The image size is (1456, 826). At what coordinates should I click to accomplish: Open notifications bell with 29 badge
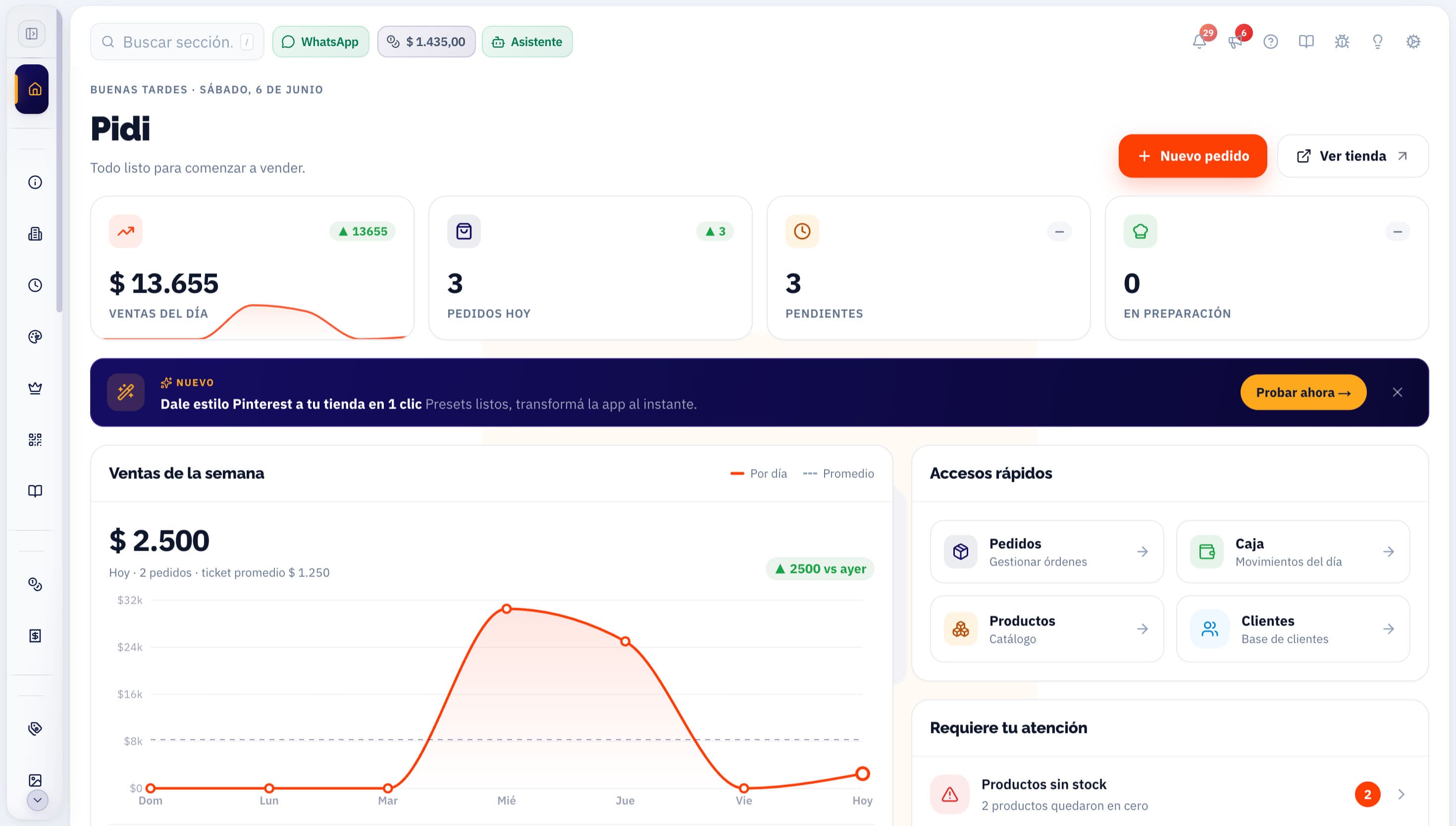tap(1199, 42)
